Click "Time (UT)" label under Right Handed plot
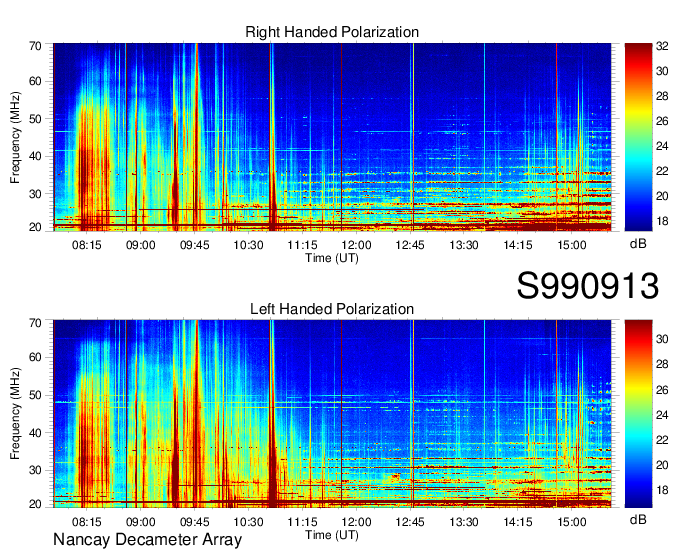The image size is (680, 552). pos(332,258)
